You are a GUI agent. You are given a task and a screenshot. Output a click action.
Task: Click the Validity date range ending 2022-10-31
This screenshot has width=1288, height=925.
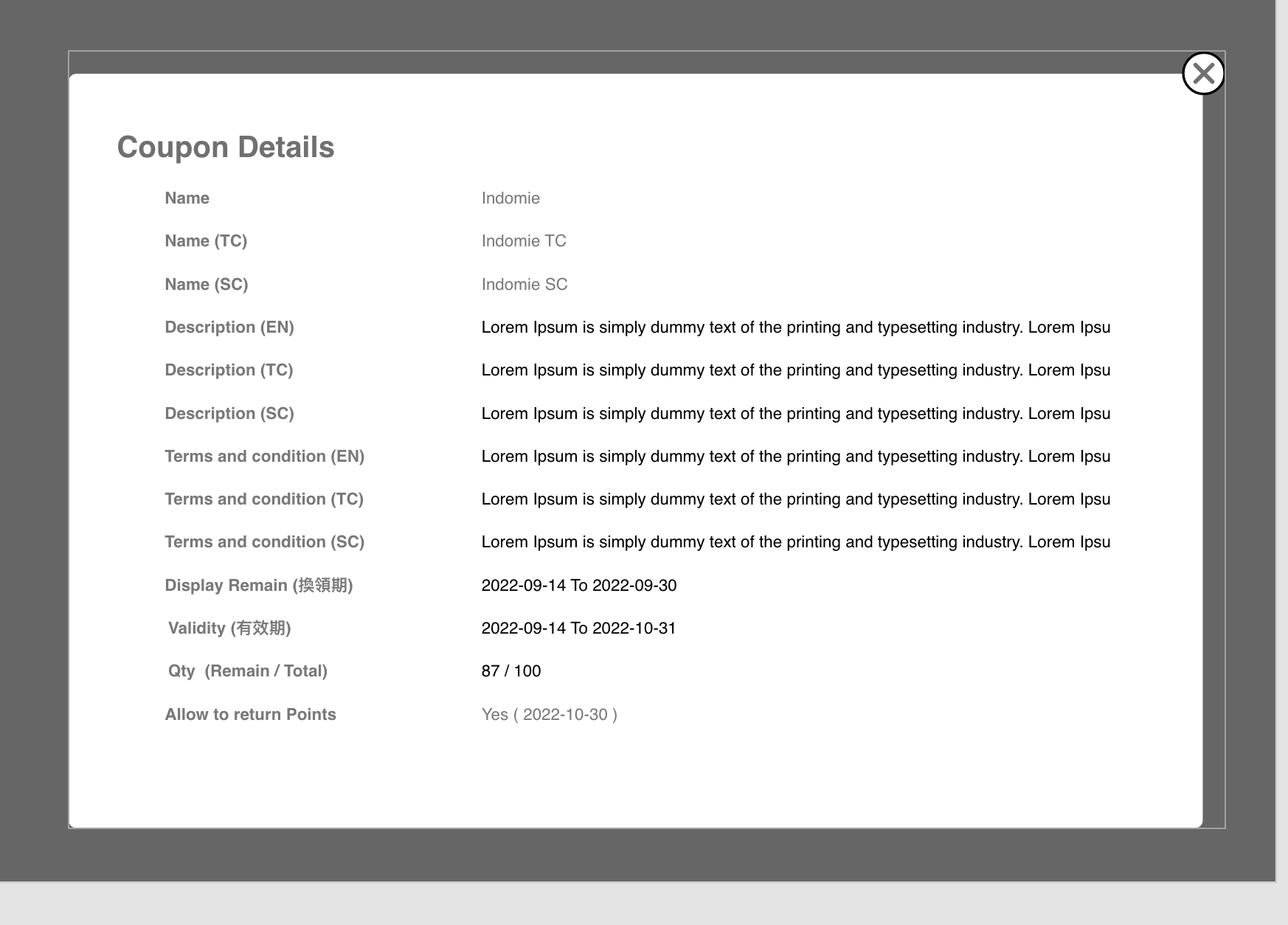pos(578,628)
